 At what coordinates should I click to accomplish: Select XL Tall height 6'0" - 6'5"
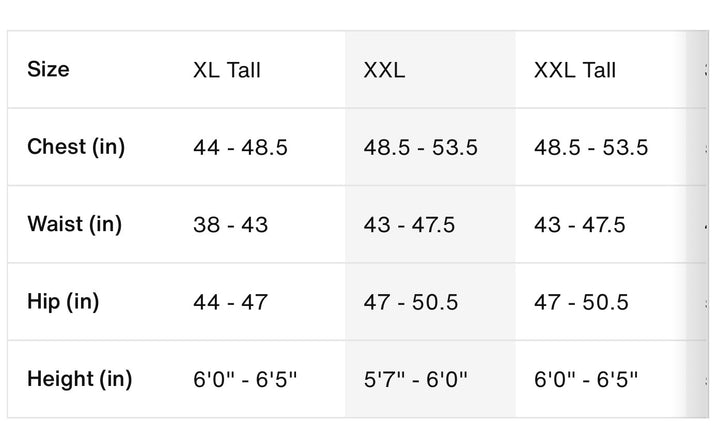pyautogui.click(x=245, y=380)
